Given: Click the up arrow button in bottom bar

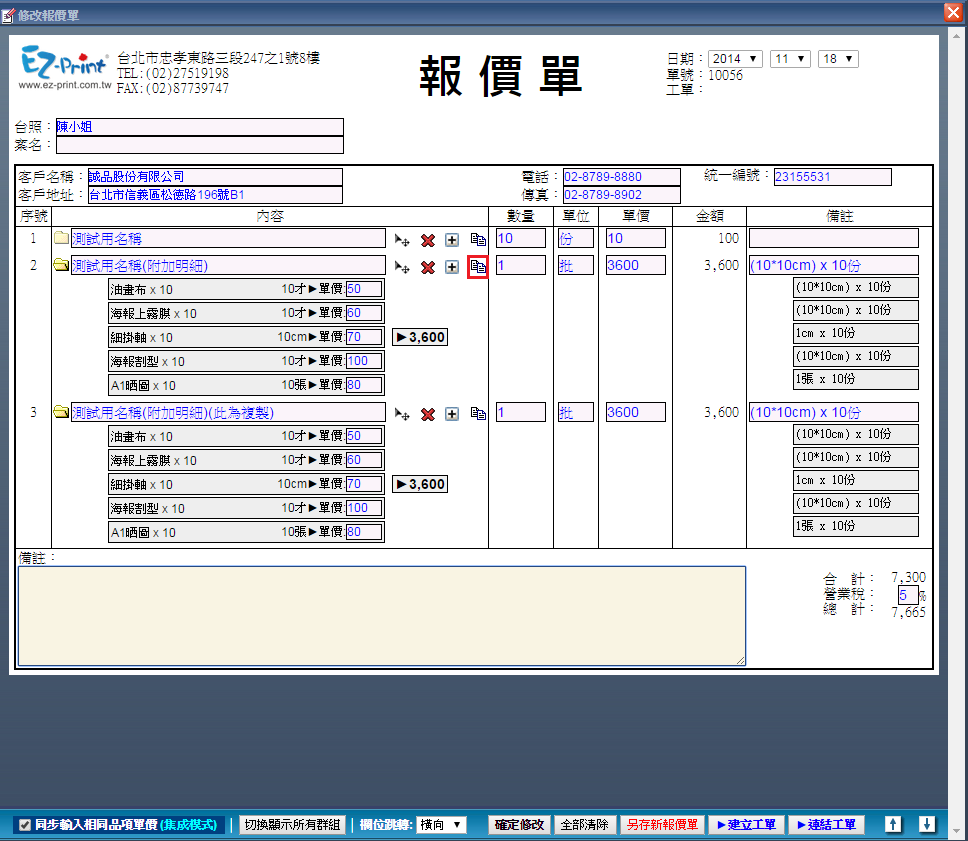Looking at the screenshot, I should point(894,825).
